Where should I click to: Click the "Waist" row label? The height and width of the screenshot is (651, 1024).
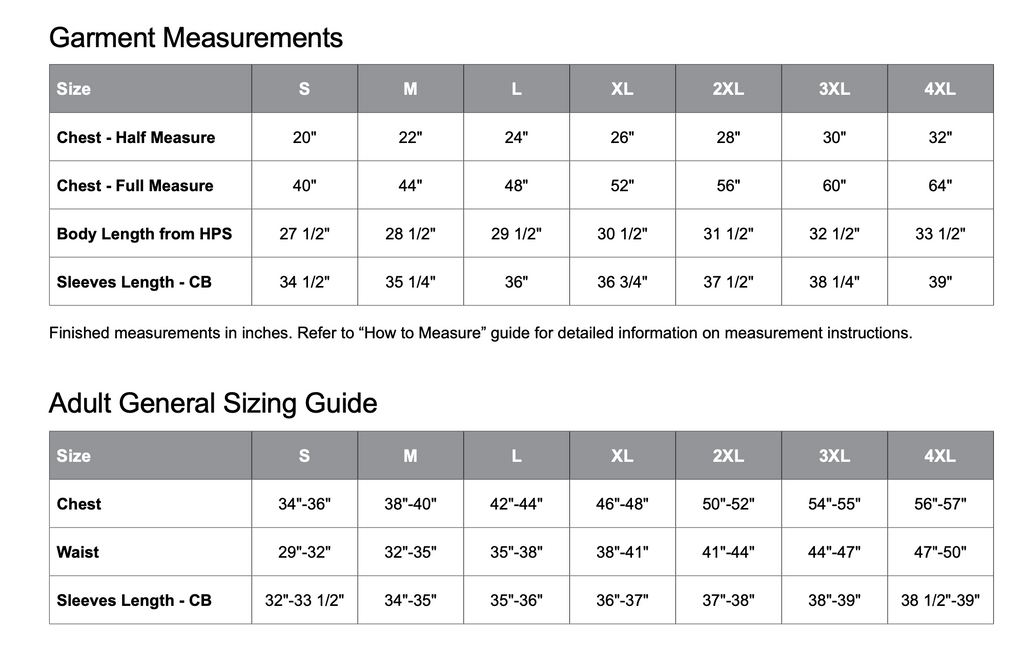(78, 552)
